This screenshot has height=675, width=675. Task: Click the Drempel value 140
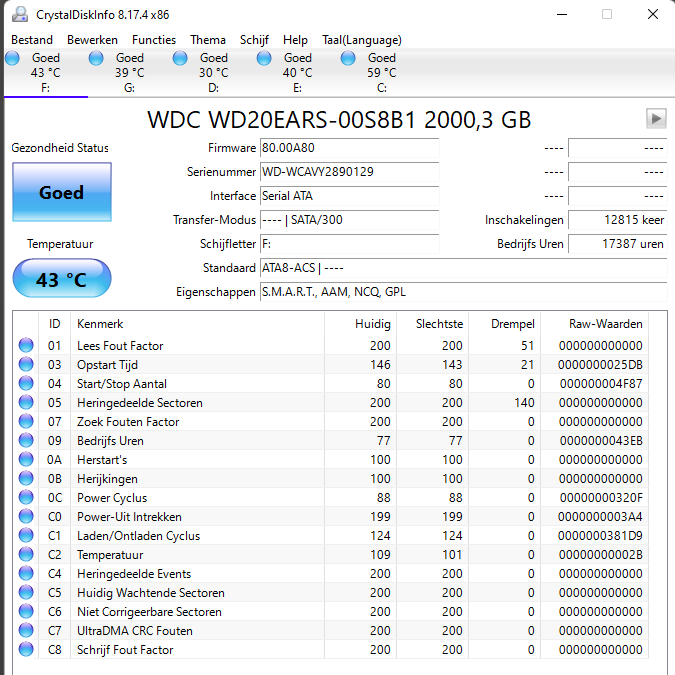524,403
